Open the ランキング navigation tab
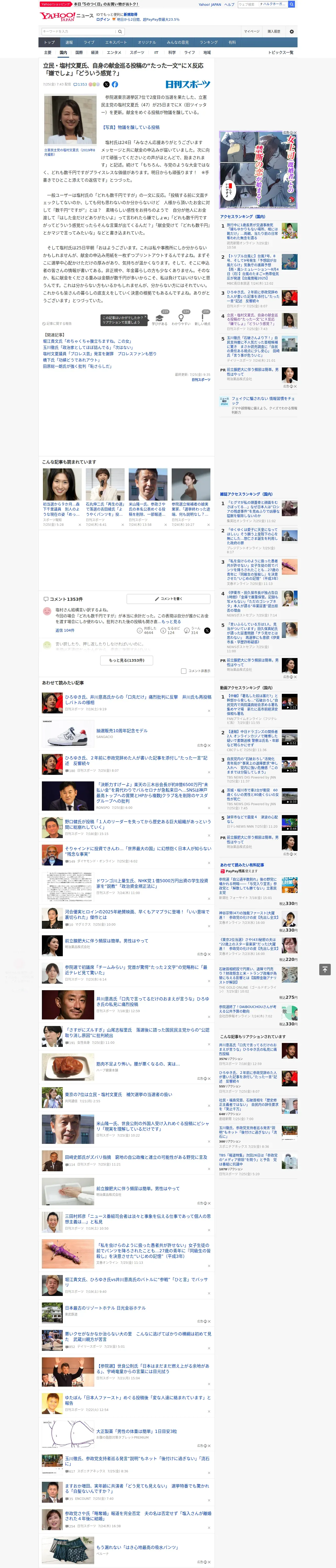The height and width of the screenshot is (1568, 336). coord(209,42)
